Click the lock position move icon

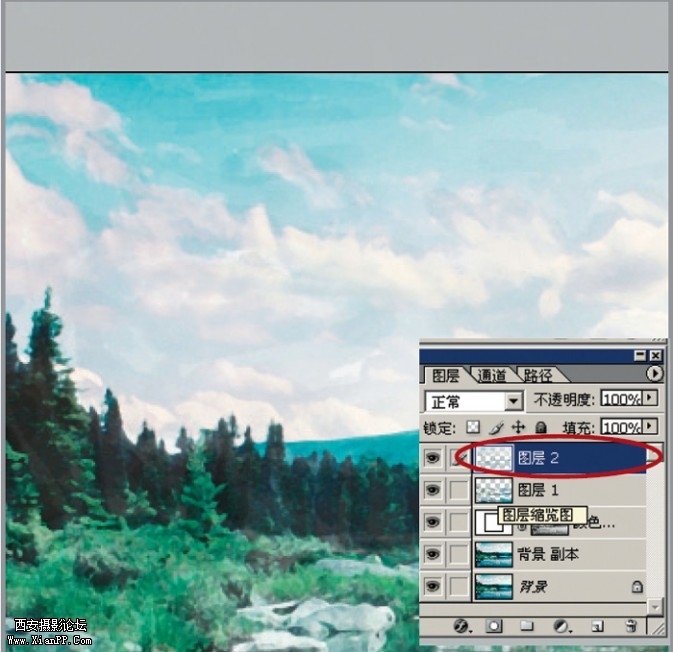518,427
